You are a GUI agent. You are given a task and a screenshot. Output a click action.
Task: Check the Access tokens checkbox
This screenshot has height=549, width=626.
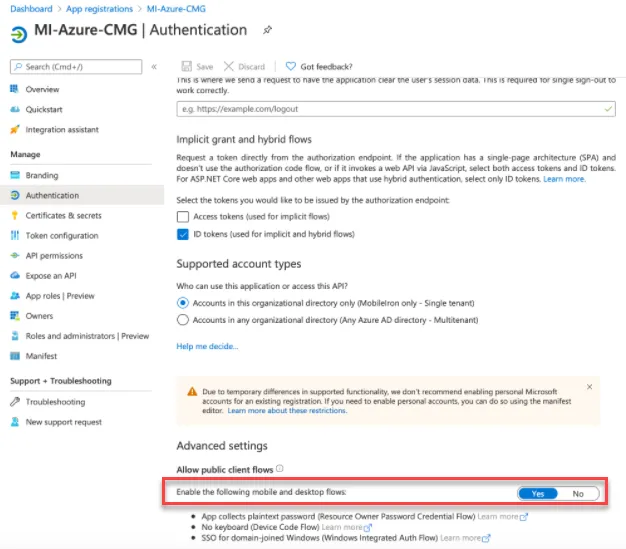pyautogui.click(x=183, y=216)
